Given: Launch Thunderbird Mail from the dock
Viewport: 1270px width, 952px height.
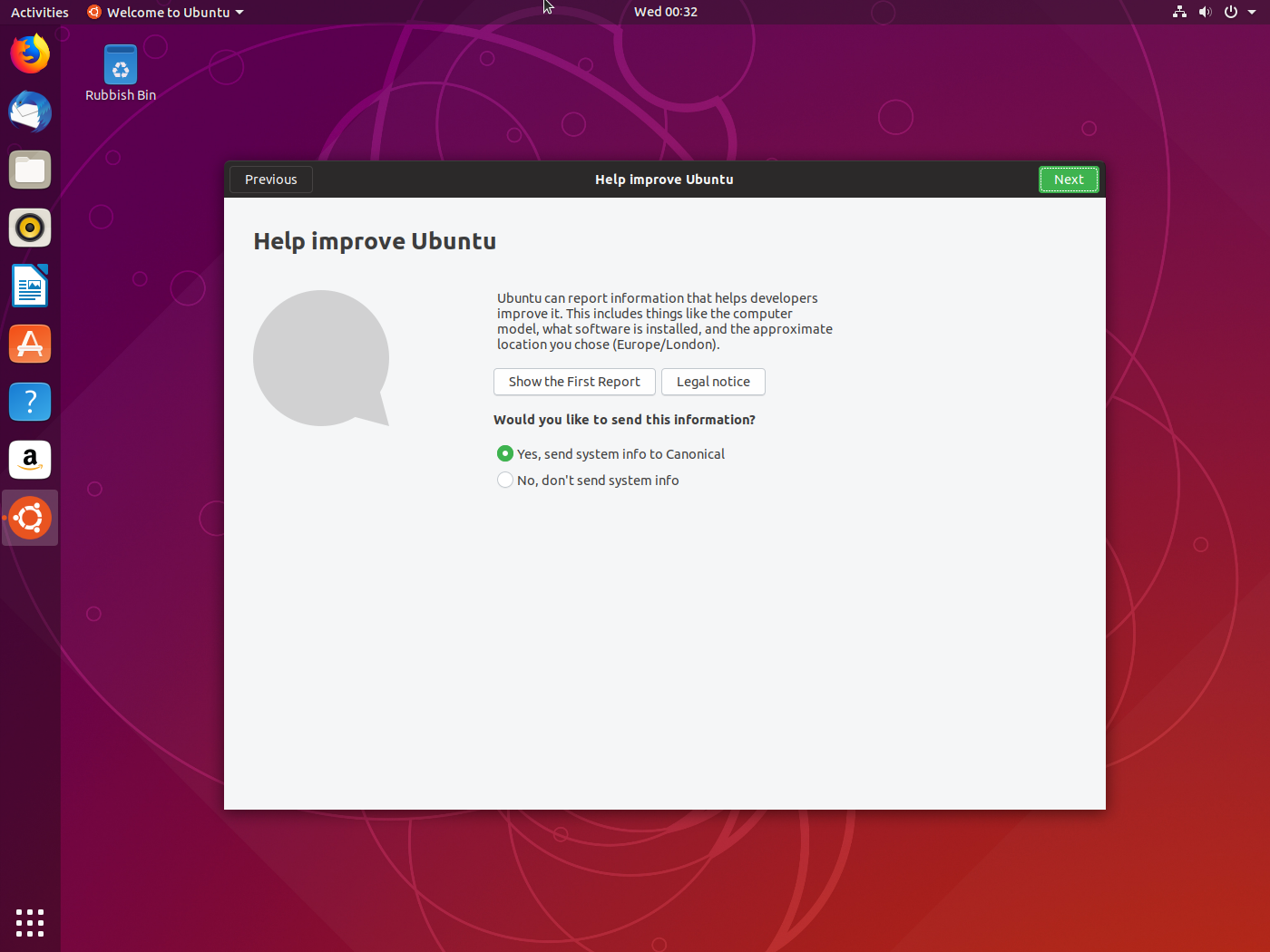Looking at the screenshot, I should [x=30, y=112].
